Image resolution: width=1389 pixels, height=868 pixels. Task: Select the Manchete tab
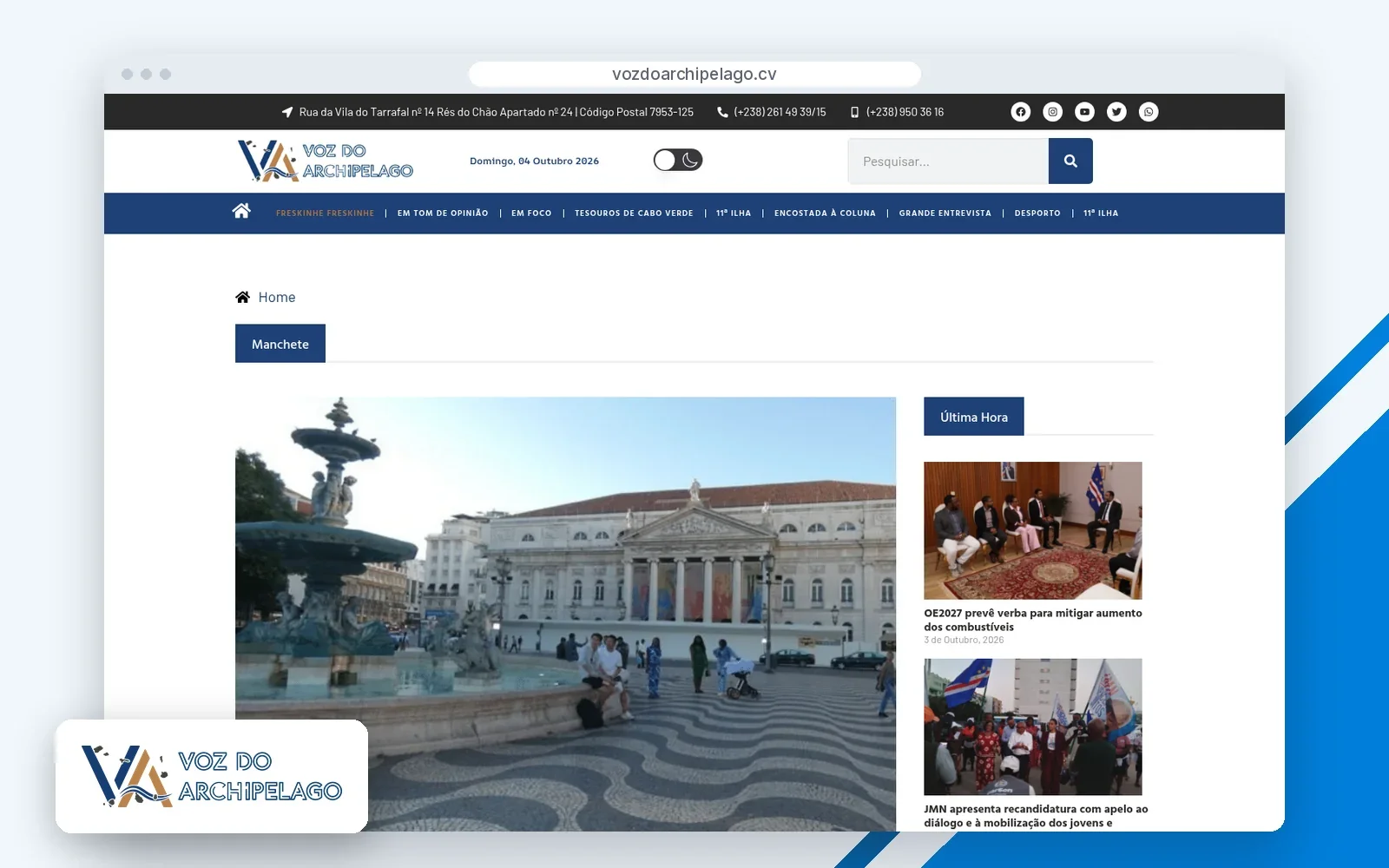[280, 344]
